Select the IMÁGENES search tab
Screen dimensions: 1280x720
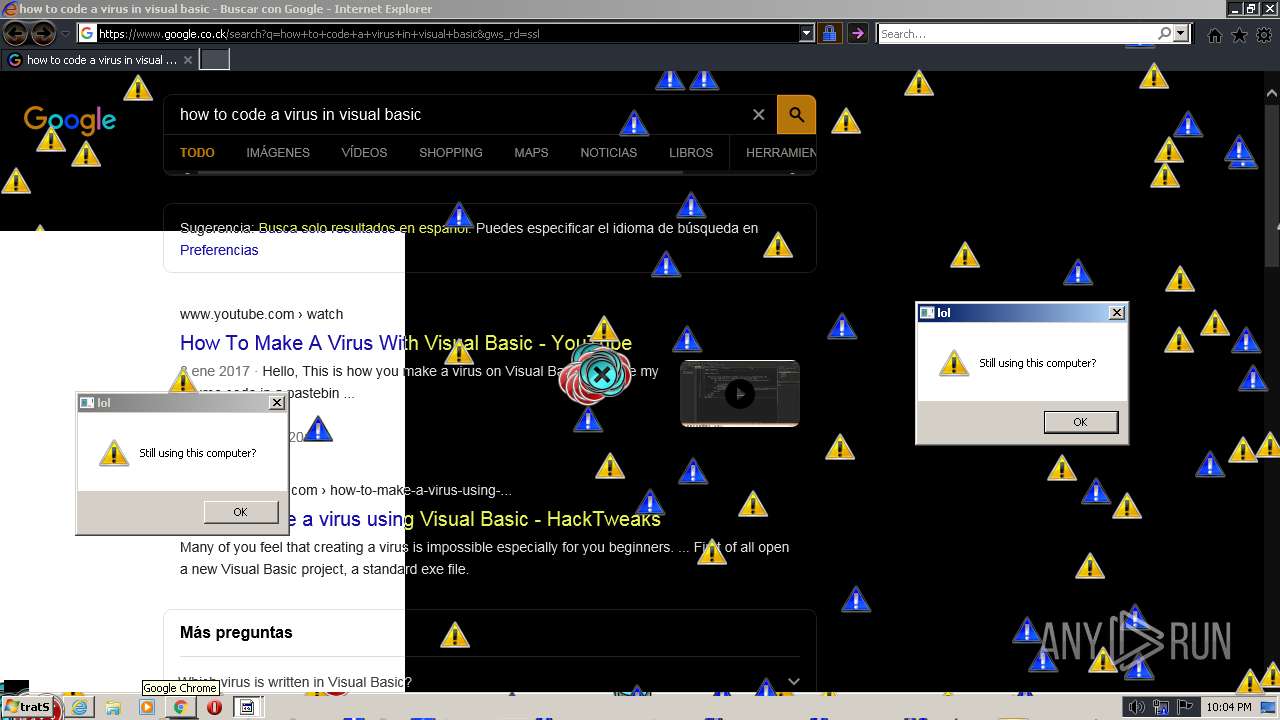[x=278, y=153]
